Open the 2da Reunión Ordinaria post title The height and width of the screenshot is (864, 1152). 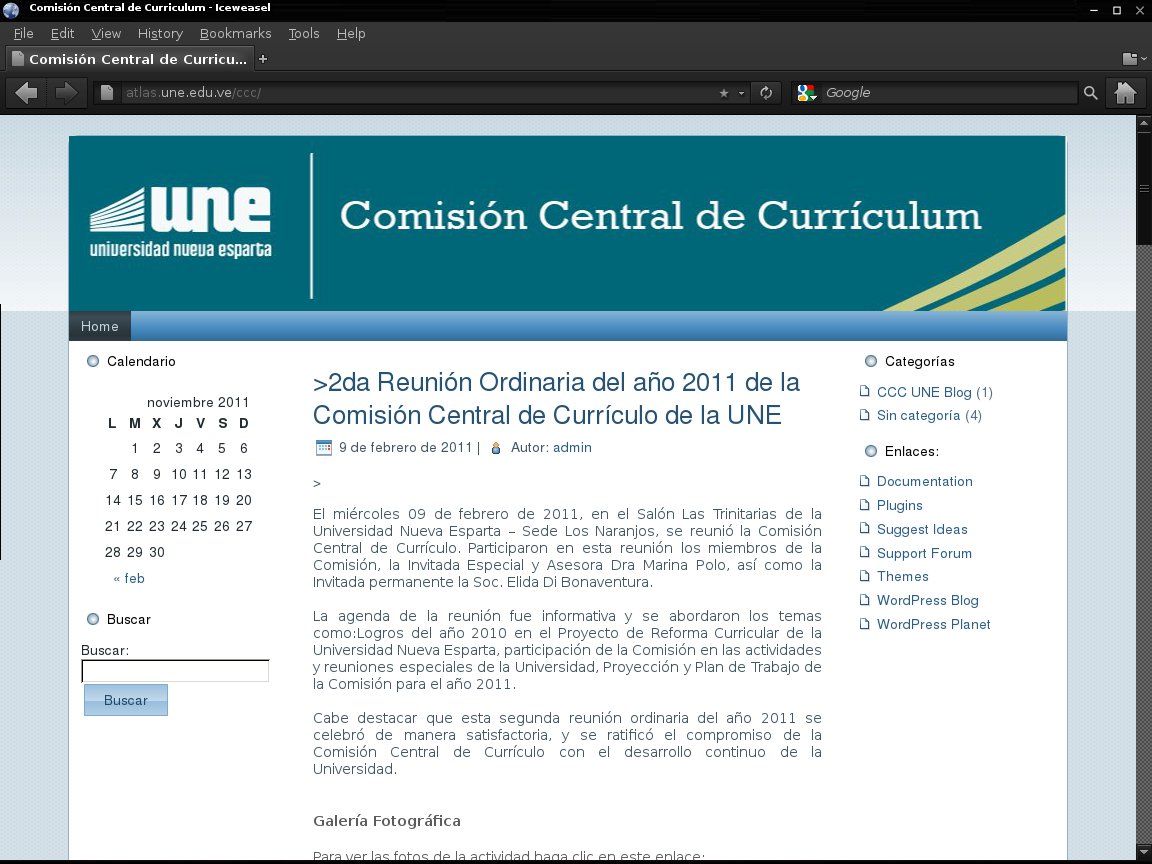tap(556, 398)
